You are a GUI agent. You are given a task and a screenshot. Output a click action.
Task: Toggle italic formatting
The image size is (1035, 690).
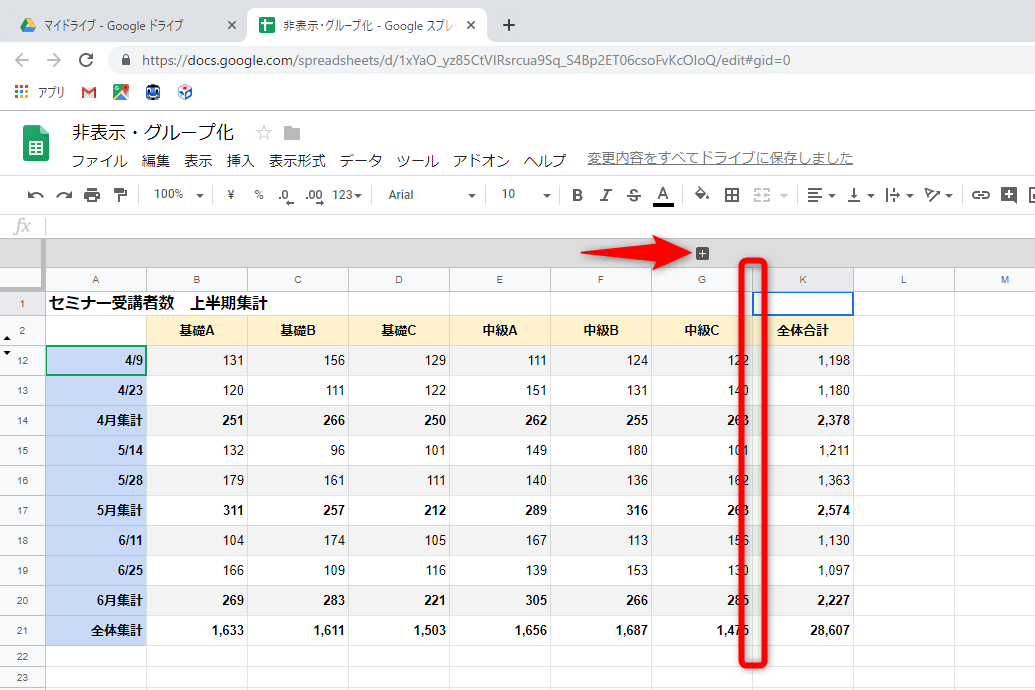pyautogui.click(x=604, y=195)
